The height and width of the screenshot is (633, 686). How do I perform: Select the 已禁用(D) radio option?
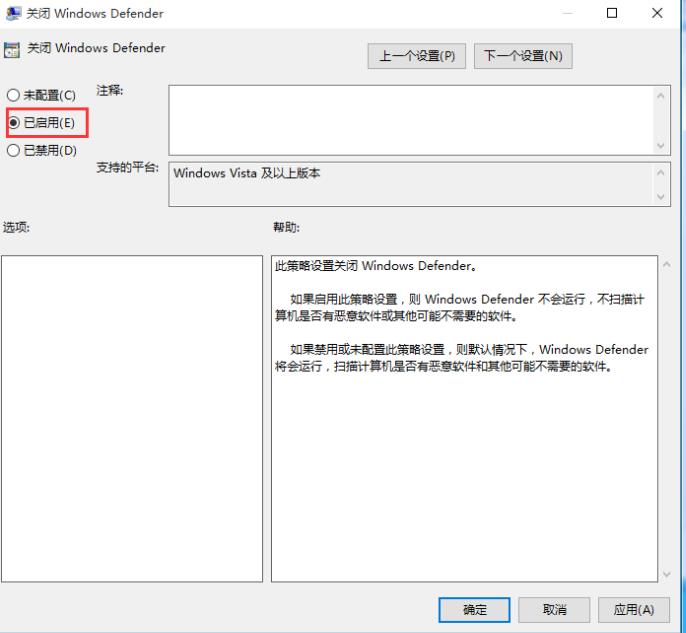[42, 150]
